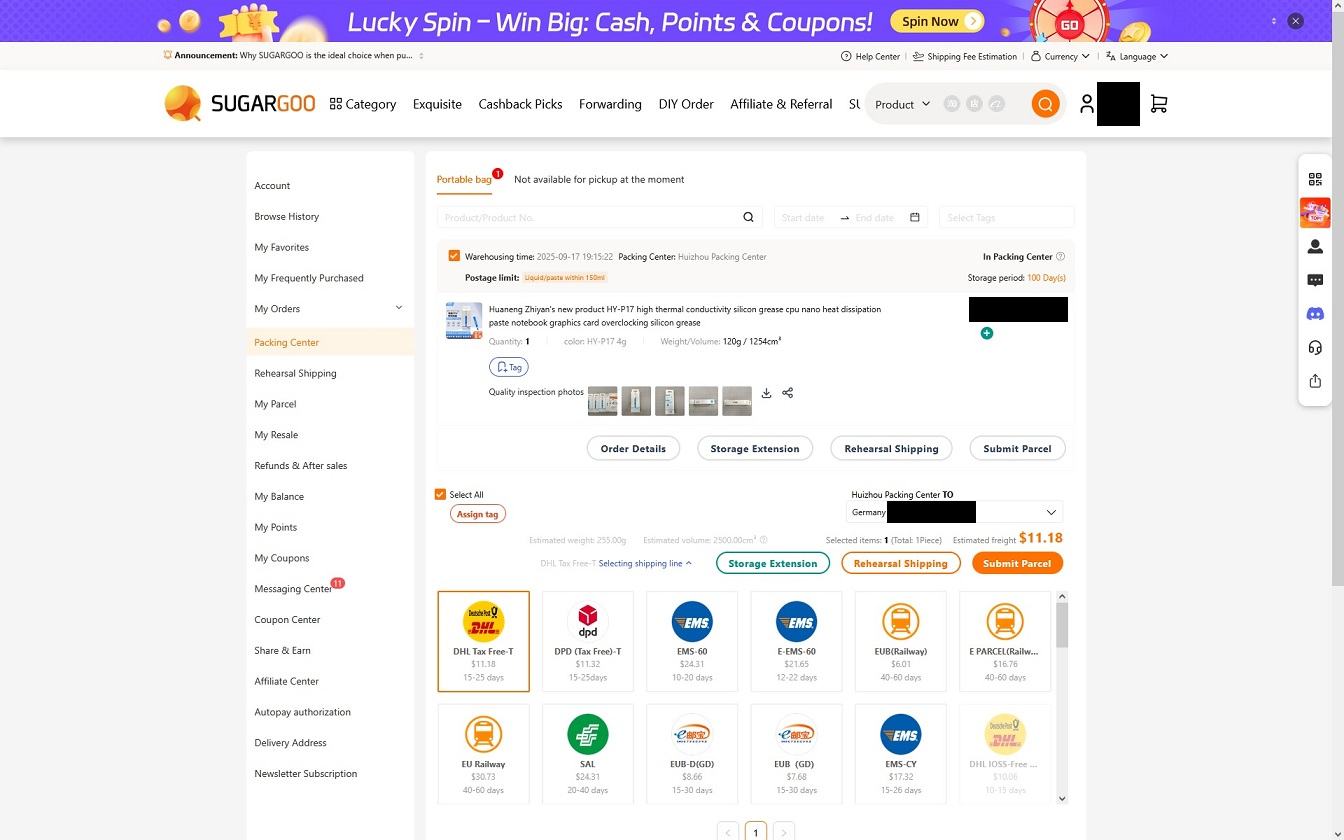
Task: Open the first quality inspection photo
Action: coord(602,401)
